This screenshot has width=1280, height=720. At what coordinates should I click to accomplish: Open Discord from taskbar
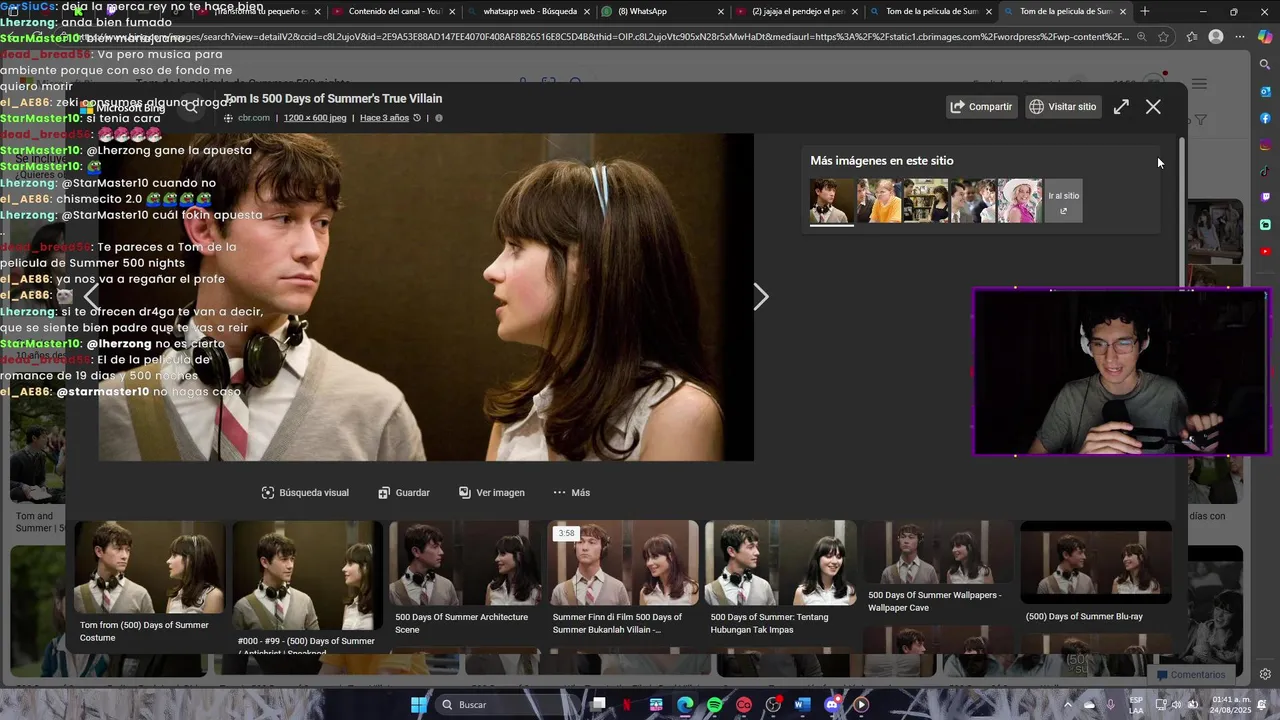832,705
